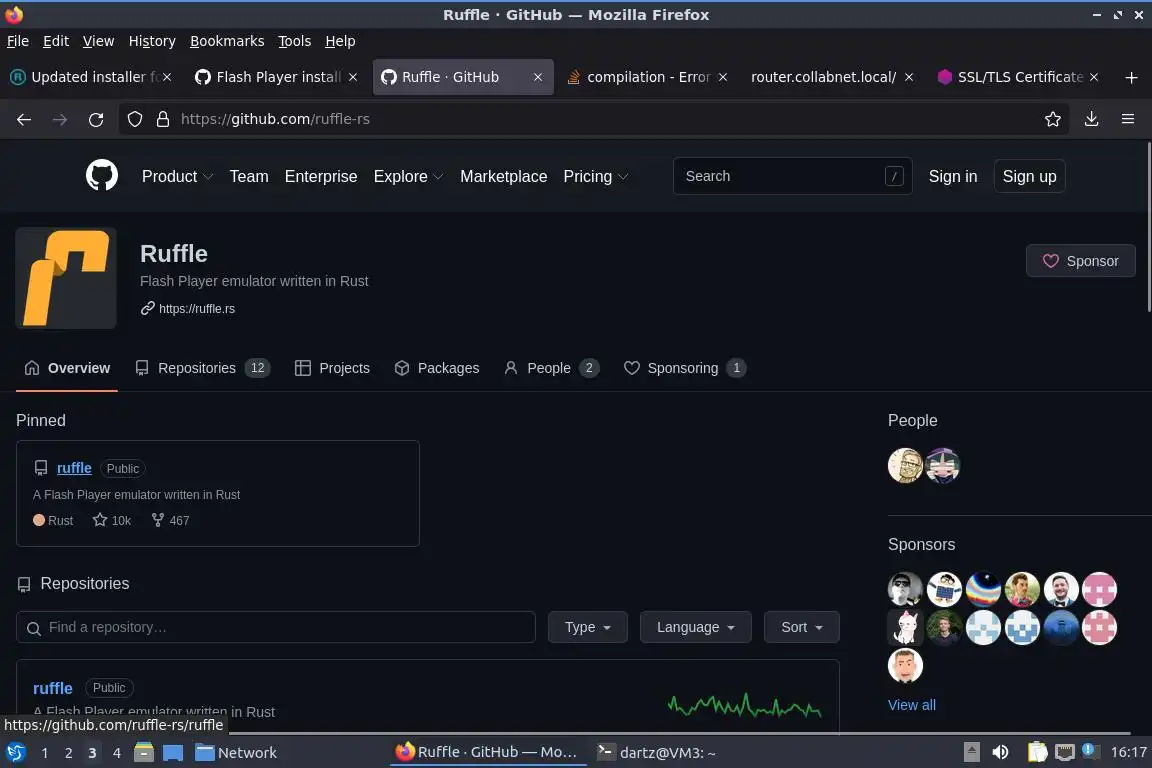Expand the Explore dropdown menu
1152x768 pixels.
(x=408, y=176)
